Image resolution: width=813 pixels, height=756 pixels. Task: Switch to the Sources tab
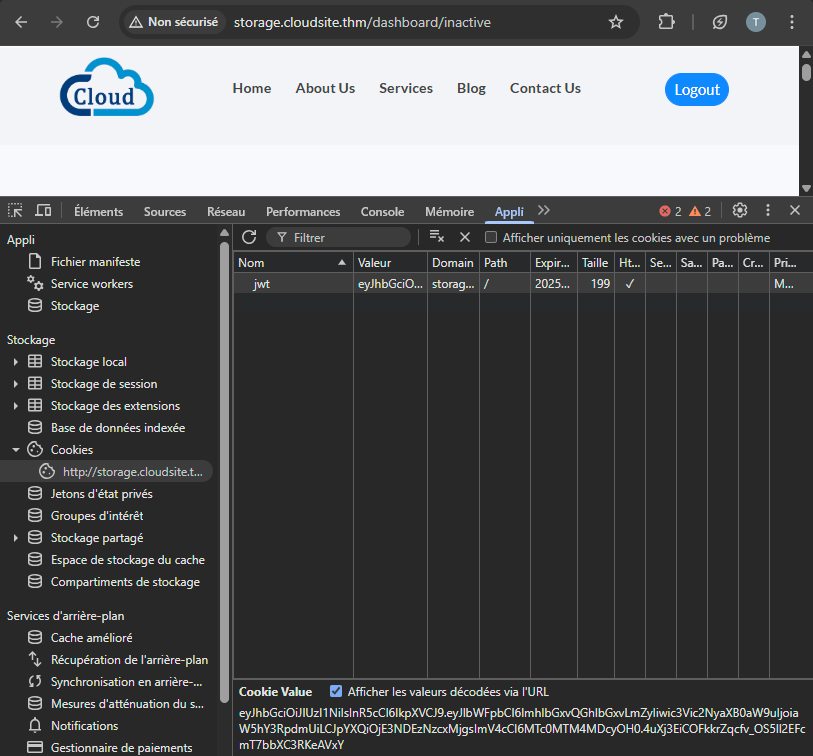165,212
